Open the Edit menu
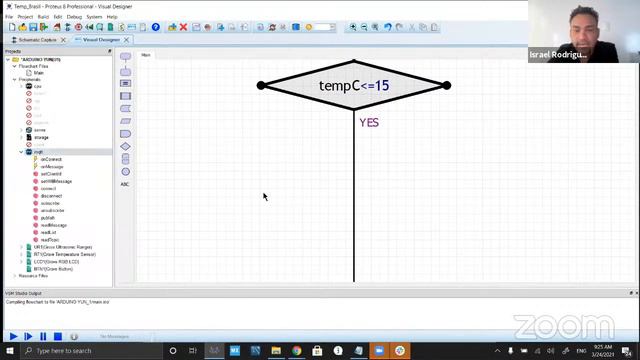Screen dimensions: 640x360 point(58,17)
